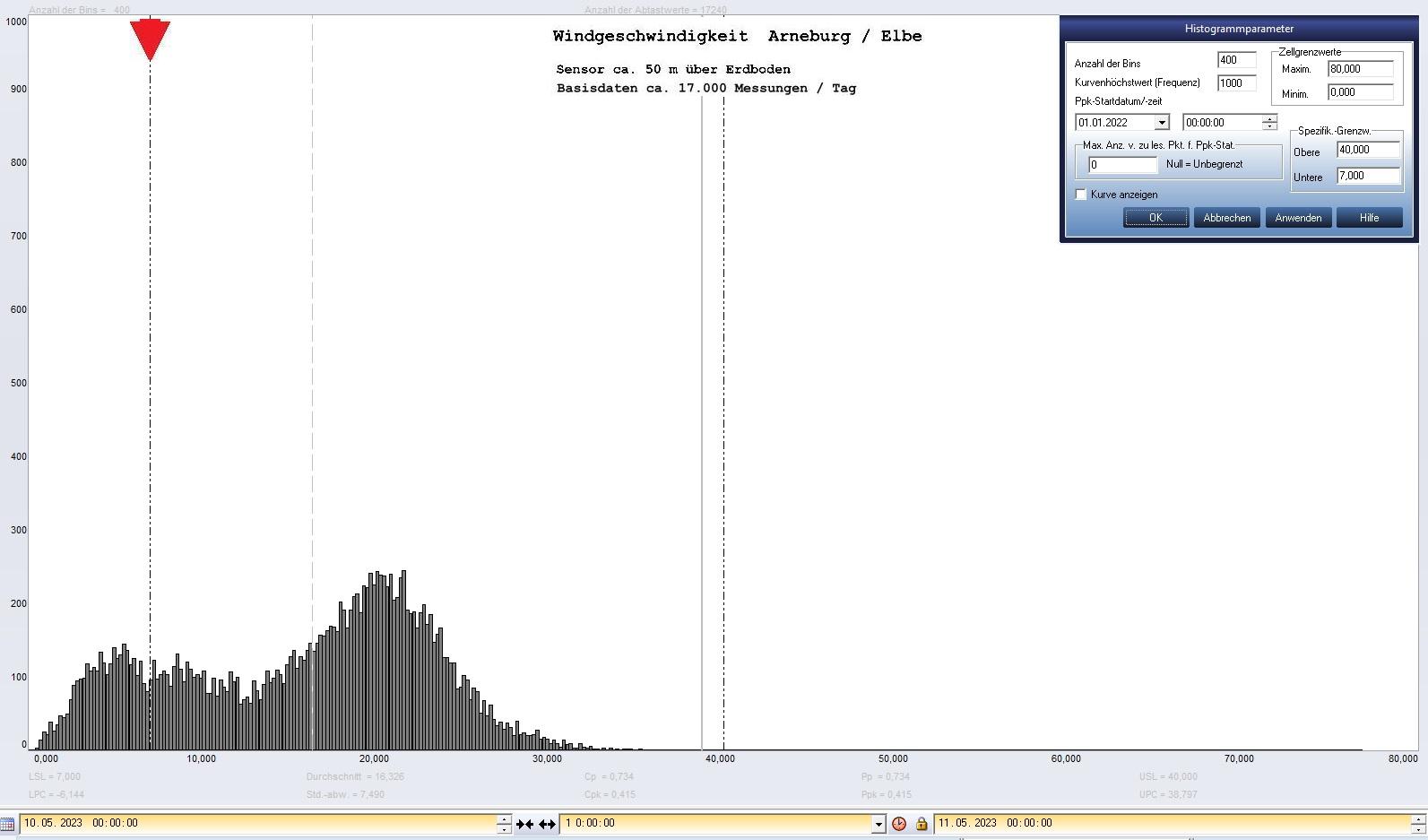Click the outward arrows expand time icon
Screen dimensions: 1428x840
547,824
